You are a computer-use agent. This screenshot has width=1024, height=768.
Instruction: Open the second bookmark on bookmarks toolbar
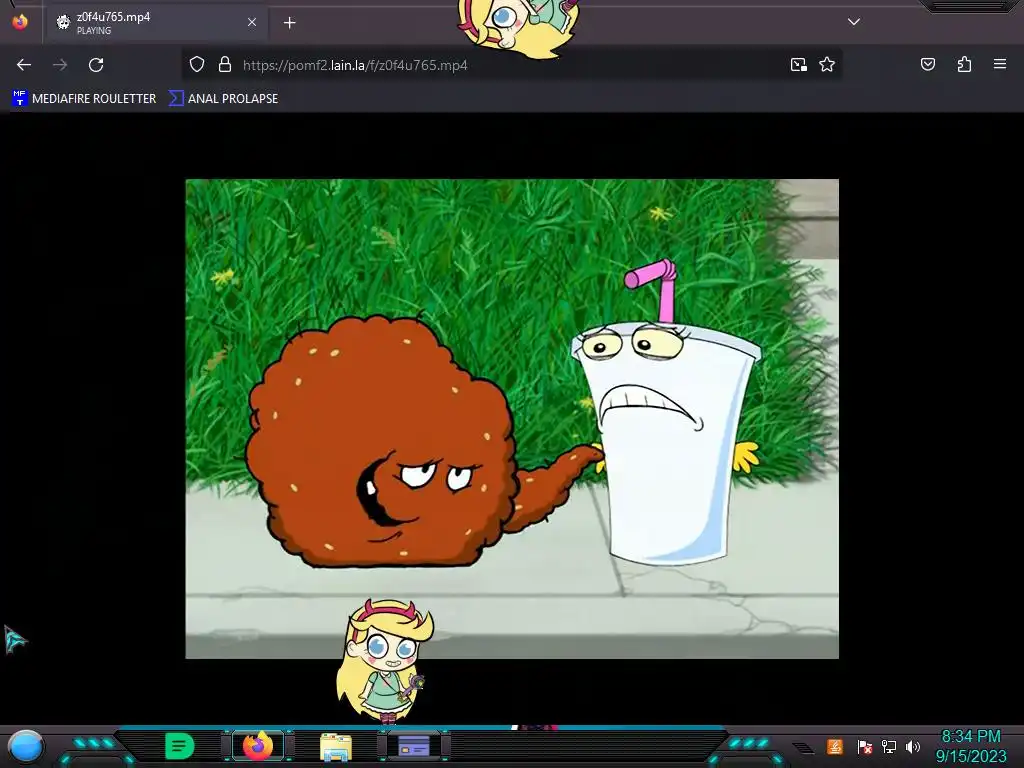223,99
